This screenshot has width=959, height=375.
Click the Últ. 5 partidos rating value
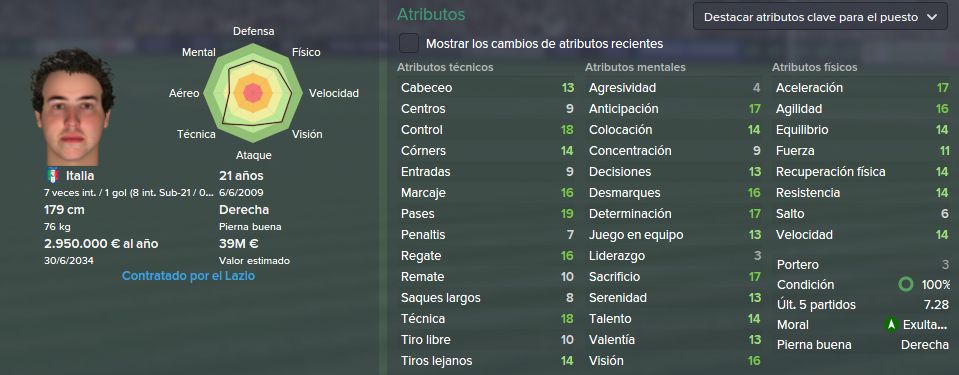tap(936, 305)
